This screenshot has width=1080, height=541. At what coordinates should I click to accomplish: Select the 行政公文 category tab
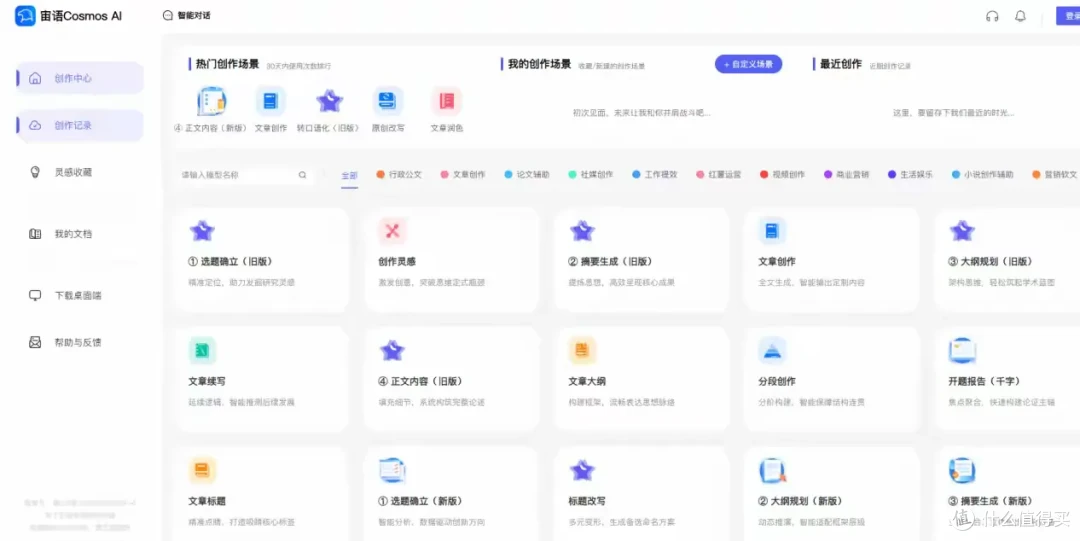[x=399, y=175]
